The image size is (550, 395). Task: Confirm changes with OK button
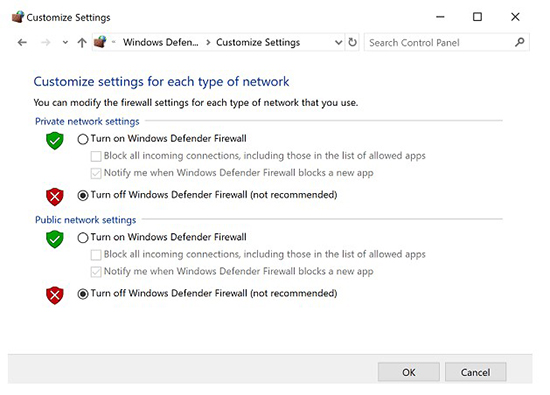point(409,372)
